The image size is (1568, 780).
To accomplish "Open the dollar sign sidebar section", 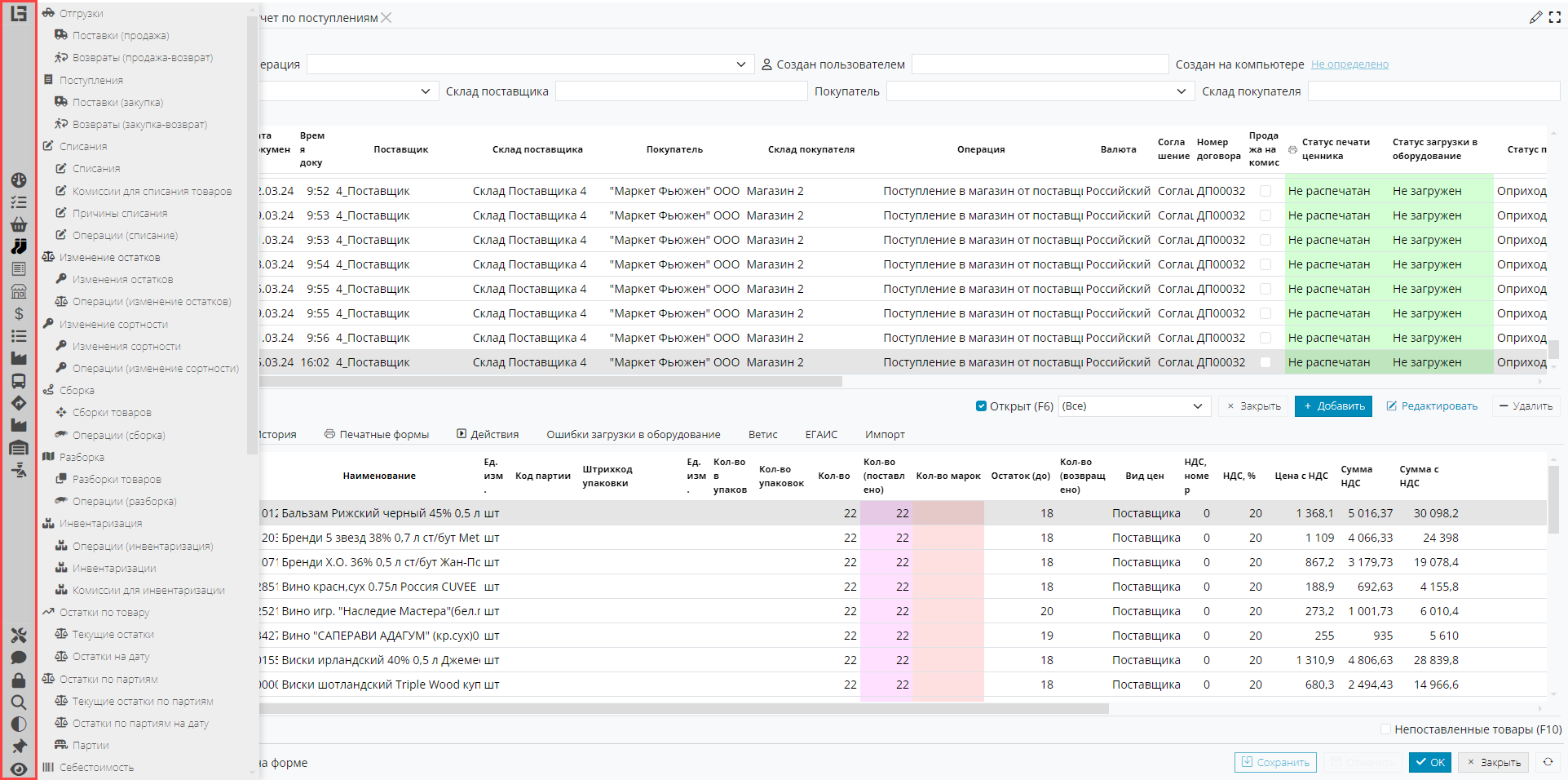I will [x=18, y=313].
